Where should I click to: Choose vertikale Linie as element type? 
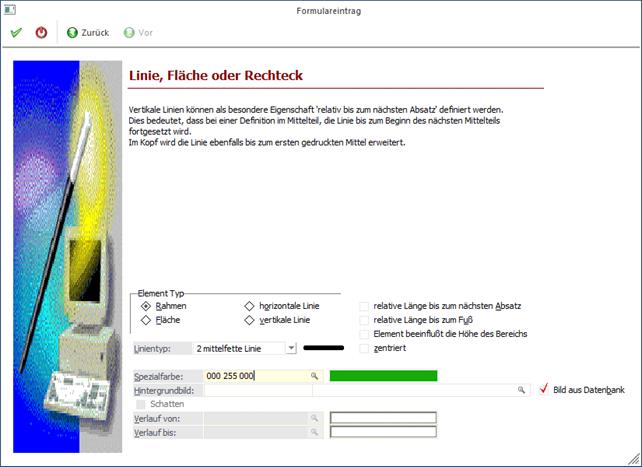(x=250, y=320)
